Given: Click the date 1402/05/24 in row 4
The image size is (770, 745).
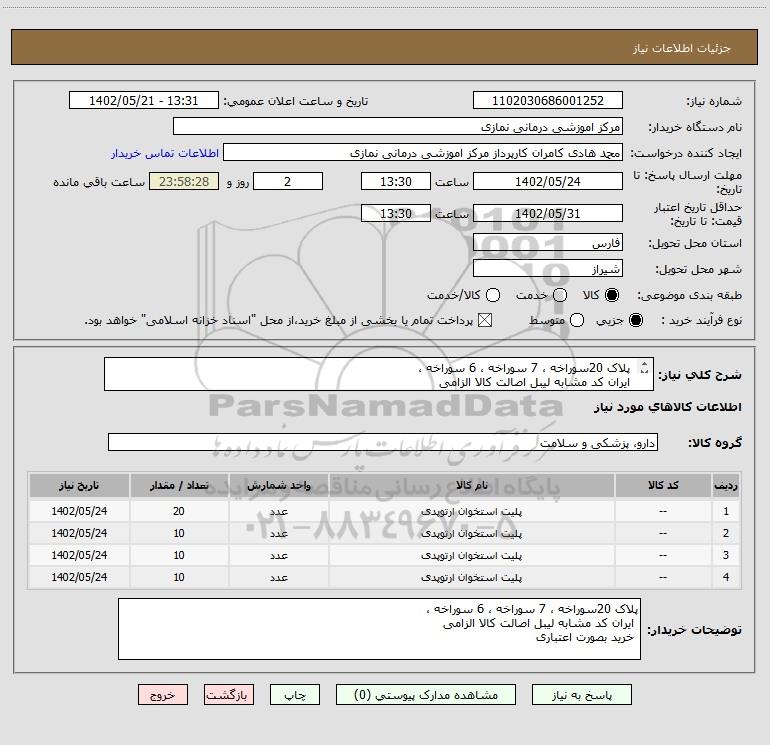Looking at the screenshot, I should click(x=79, y=578).
